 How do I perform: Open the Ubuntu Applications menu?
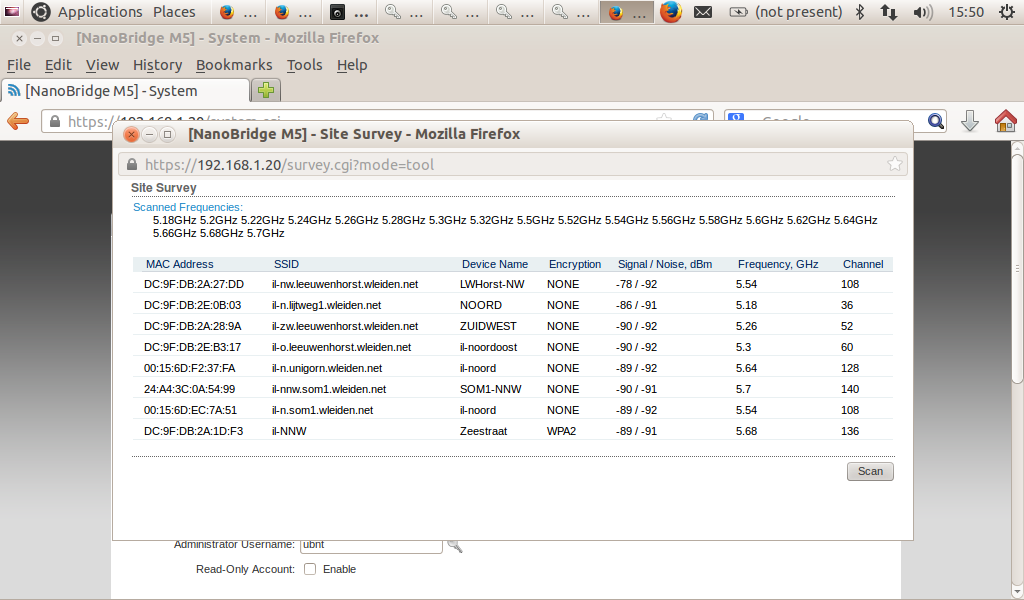(x=99, y=12)
